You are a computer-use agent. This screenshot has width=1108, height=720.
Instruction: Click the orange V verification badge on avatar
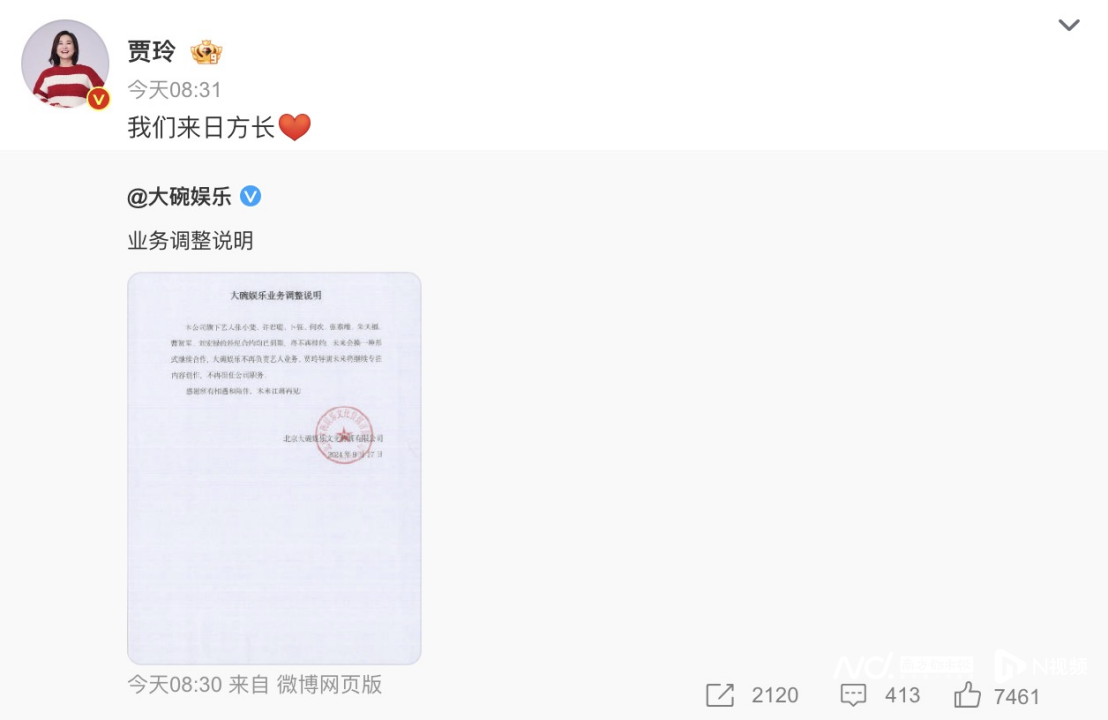pos(98,99)
